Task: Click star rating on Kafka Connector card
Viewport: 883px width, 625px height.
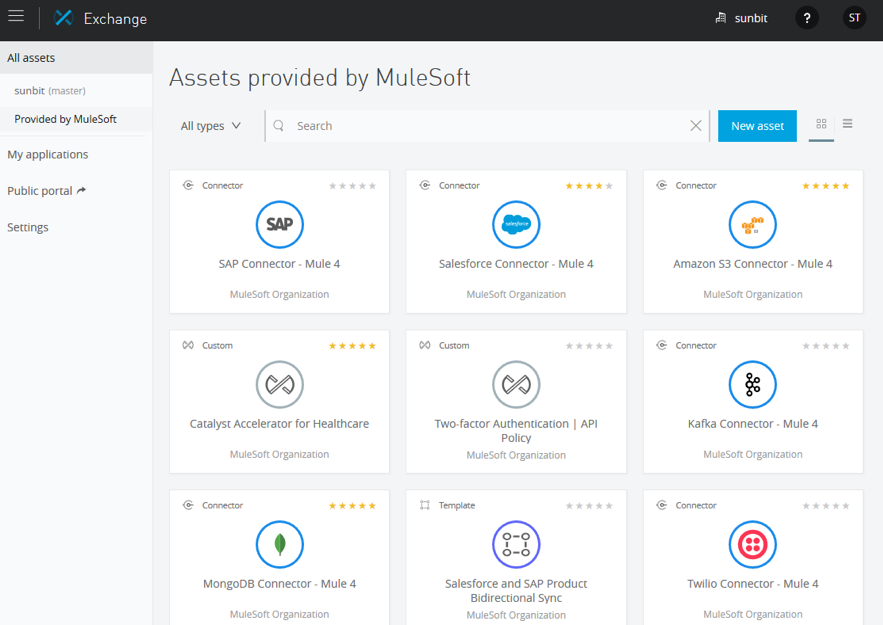Action: click(826, 346)
